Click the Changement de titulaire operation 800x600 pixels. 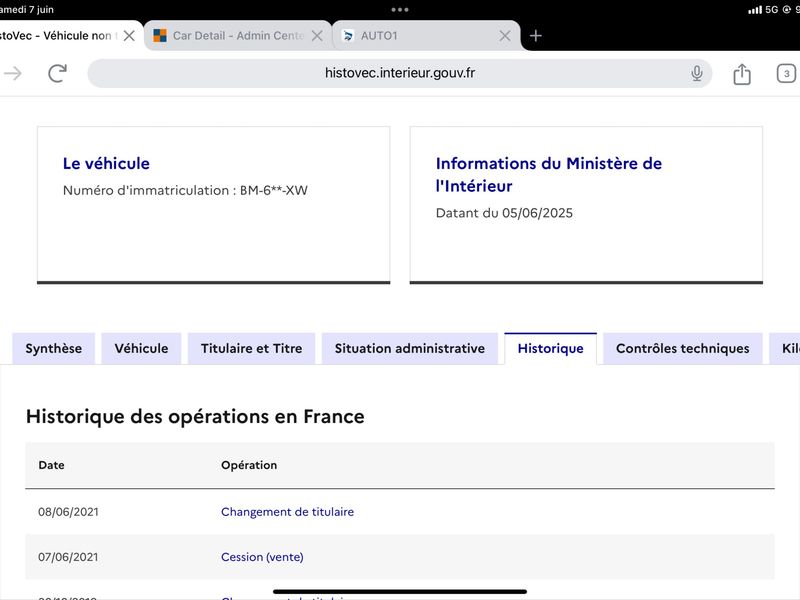tap(287, 512)
